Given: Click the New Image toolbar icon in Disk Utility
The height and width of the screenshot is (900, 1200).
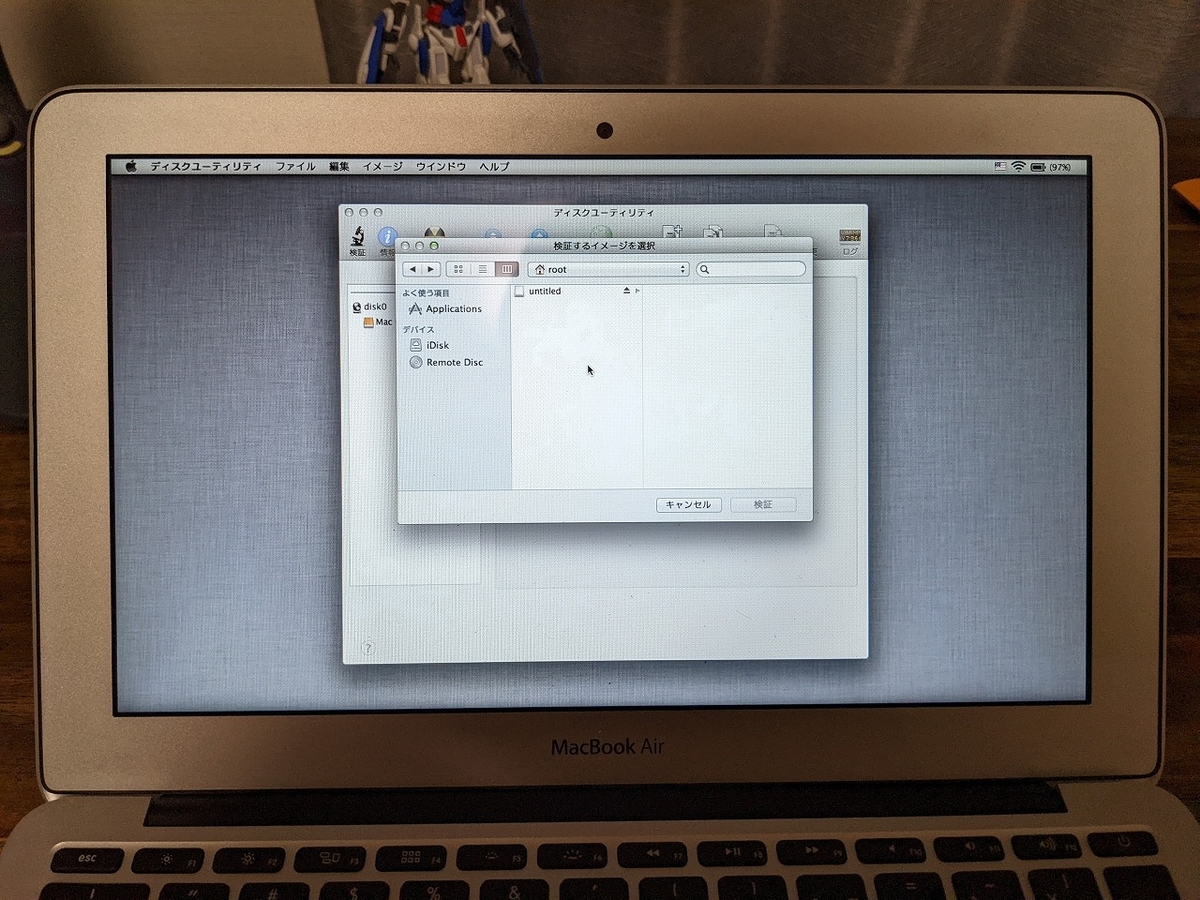Looking at the screenshot, I should click(673, 232).
